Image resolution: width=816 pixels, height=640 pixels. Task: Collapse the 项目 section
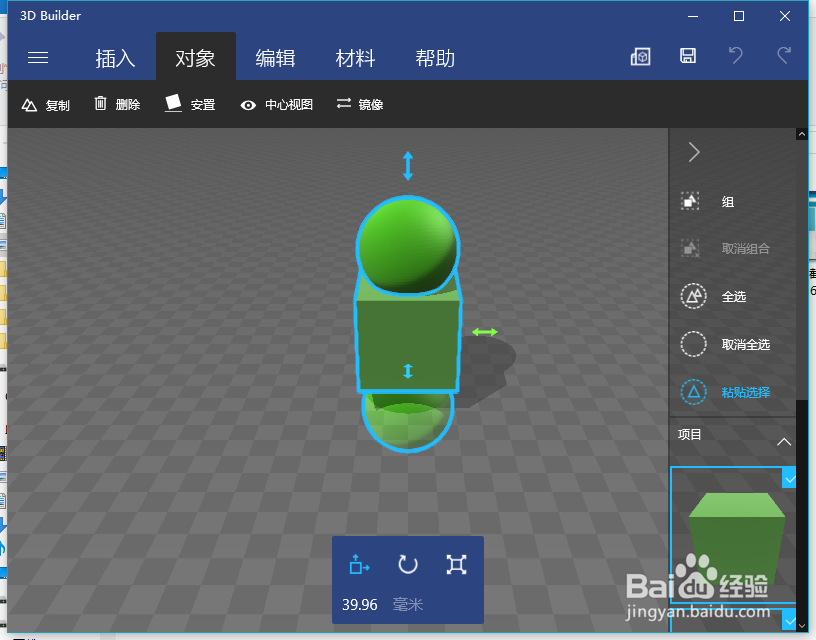[784, 442]
